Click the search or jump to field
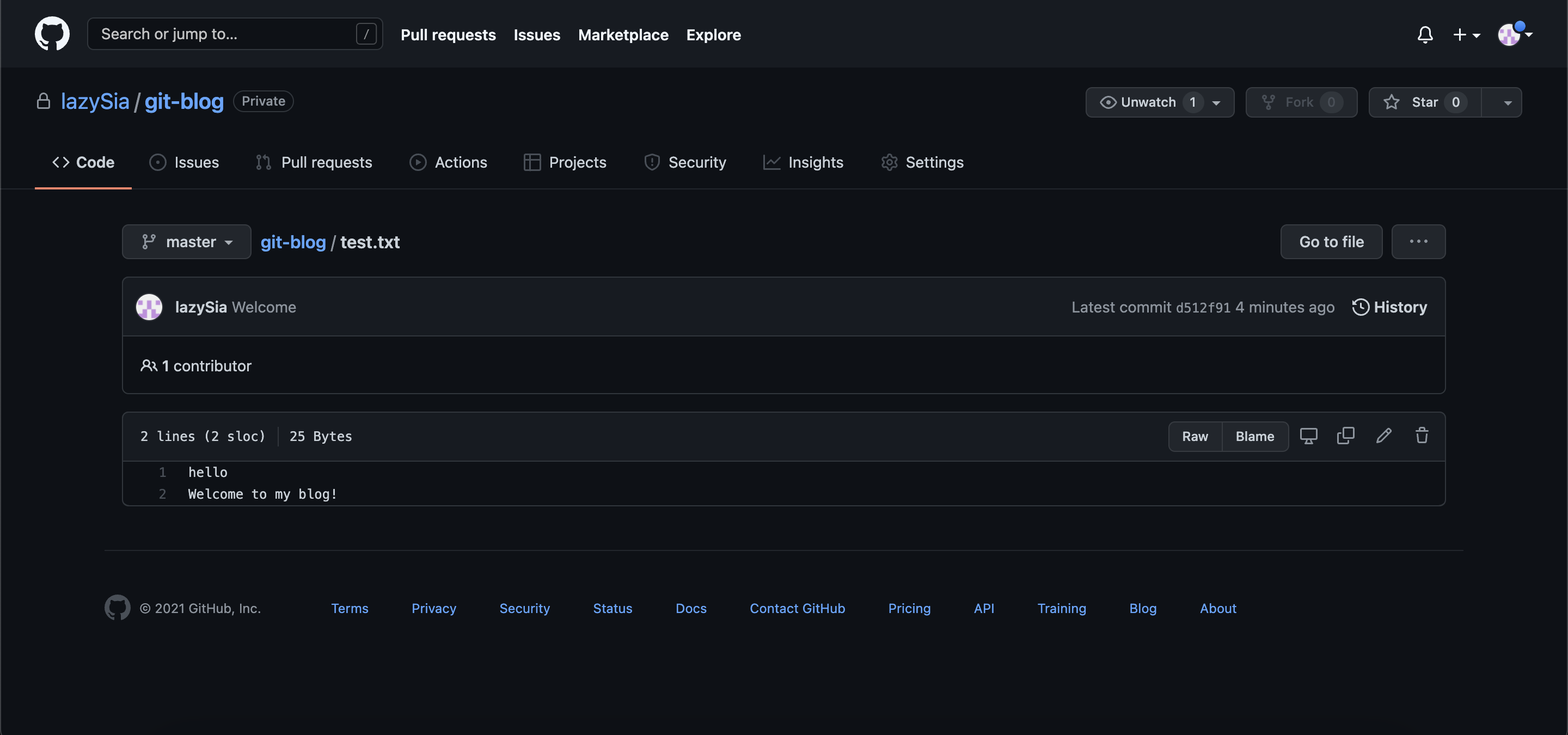Screen dimensions: 1568x735 pos(235,34)
